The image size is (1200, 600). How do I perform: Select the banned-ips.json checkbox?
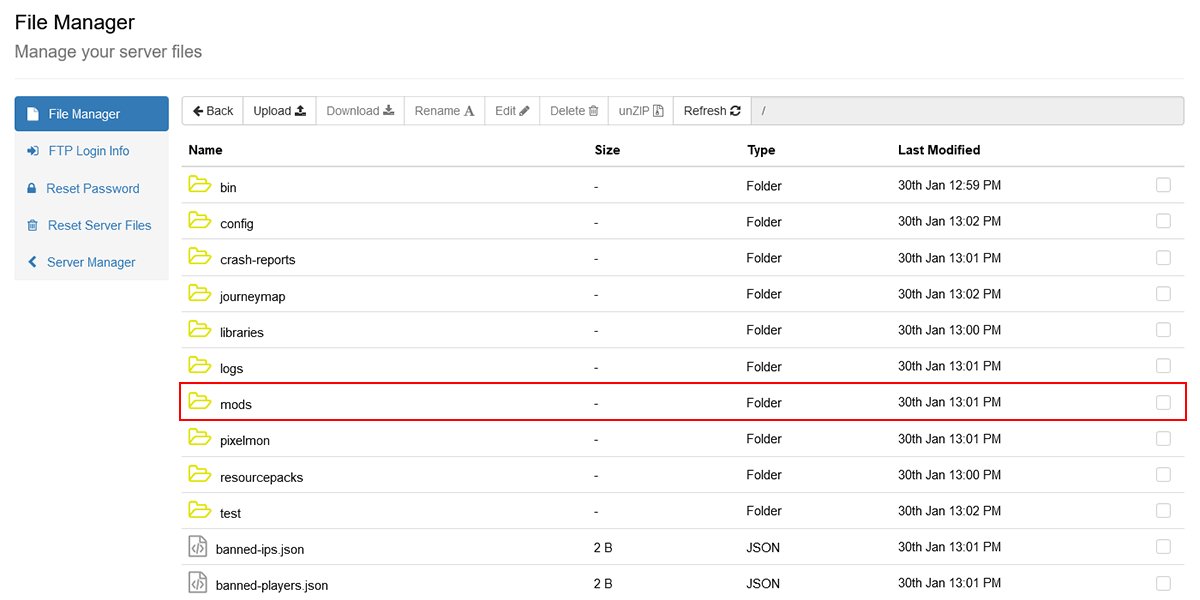(1163, 547)
